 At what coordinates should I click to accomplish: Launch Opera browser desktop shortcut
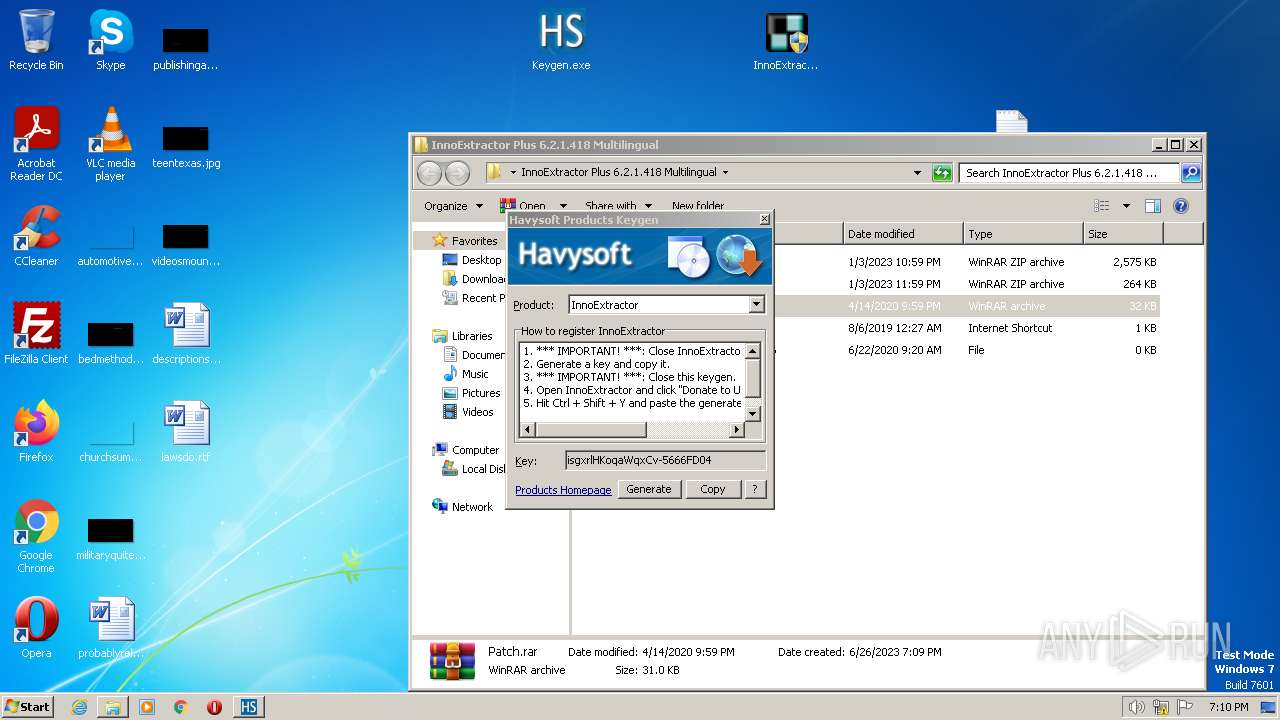36,628
